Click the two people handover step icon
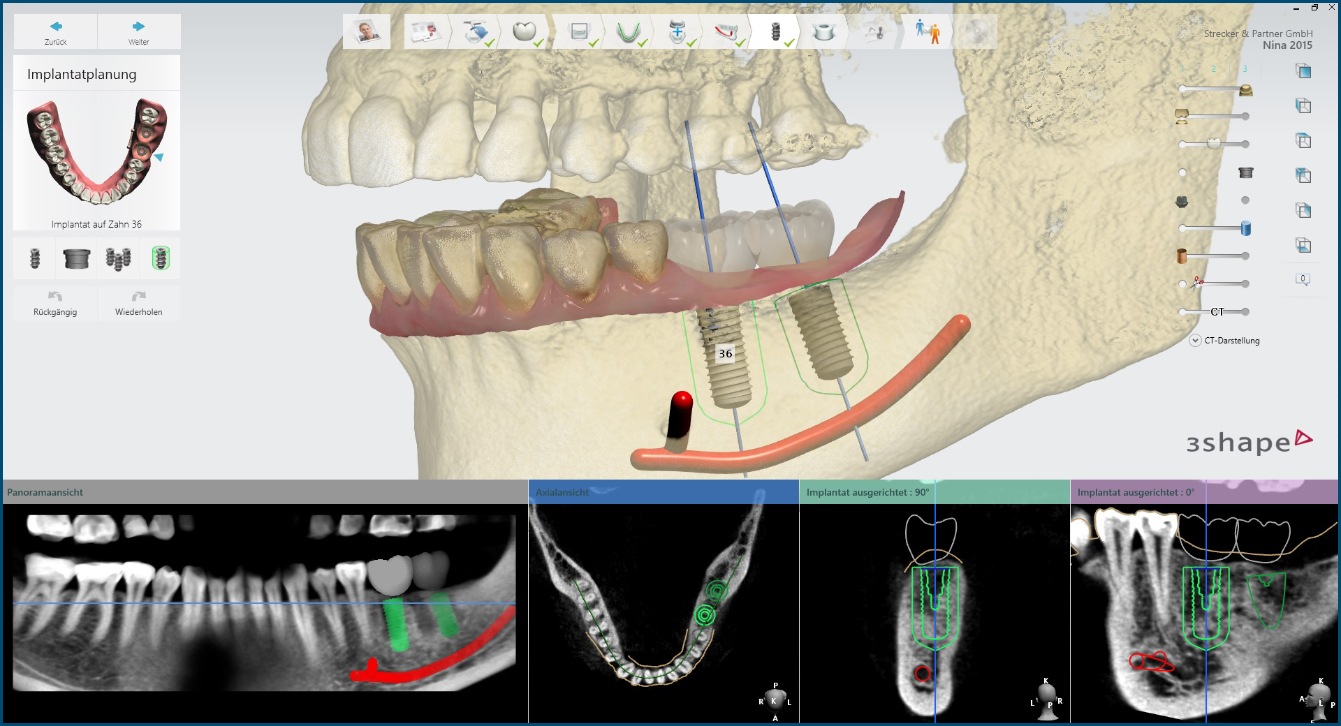This screenshot has height=726, width=1341. 926,31
